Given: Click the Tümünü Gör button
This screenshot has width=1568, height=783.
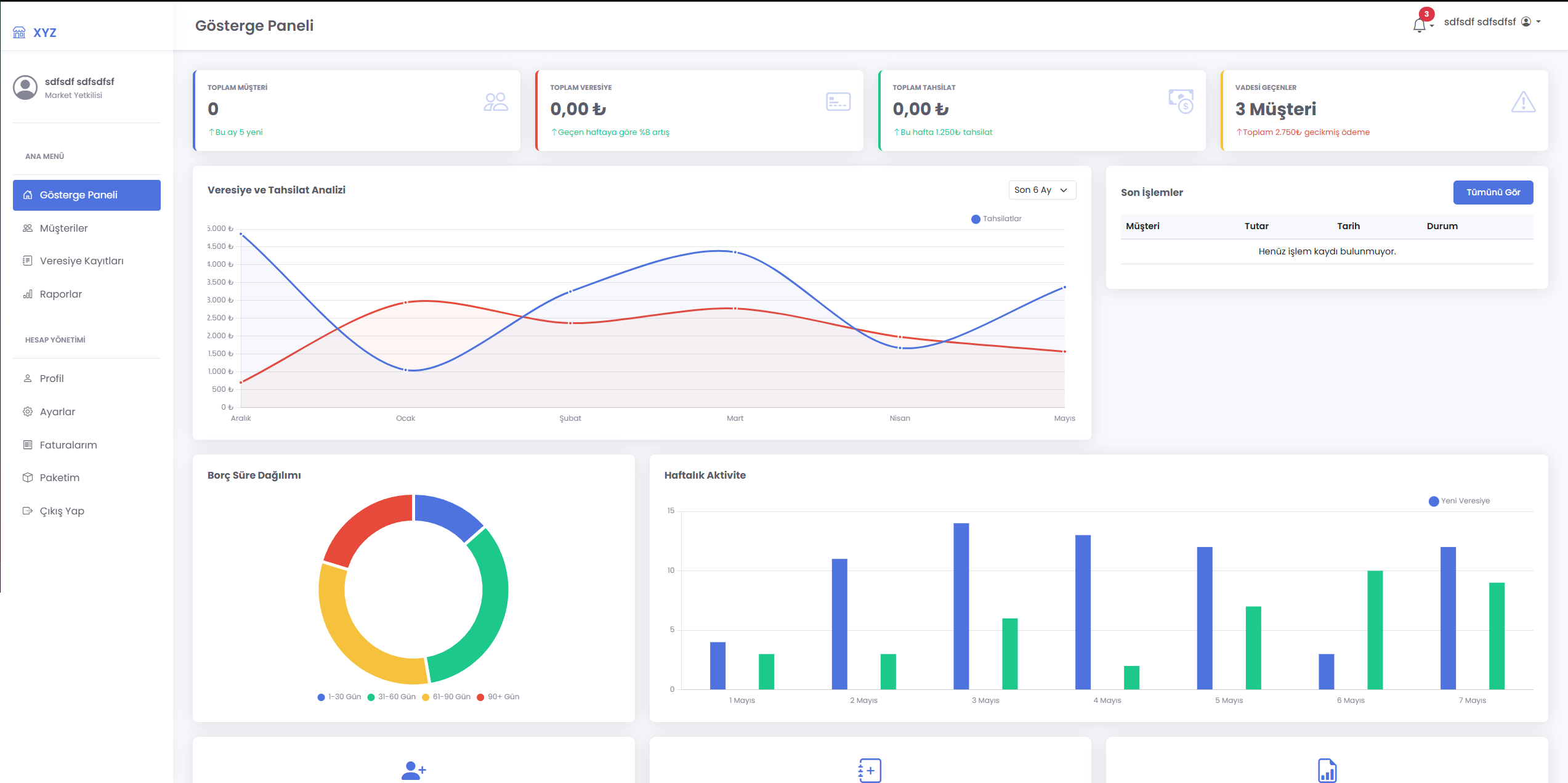Looking at the screenshot, I should pos(1493,192).
